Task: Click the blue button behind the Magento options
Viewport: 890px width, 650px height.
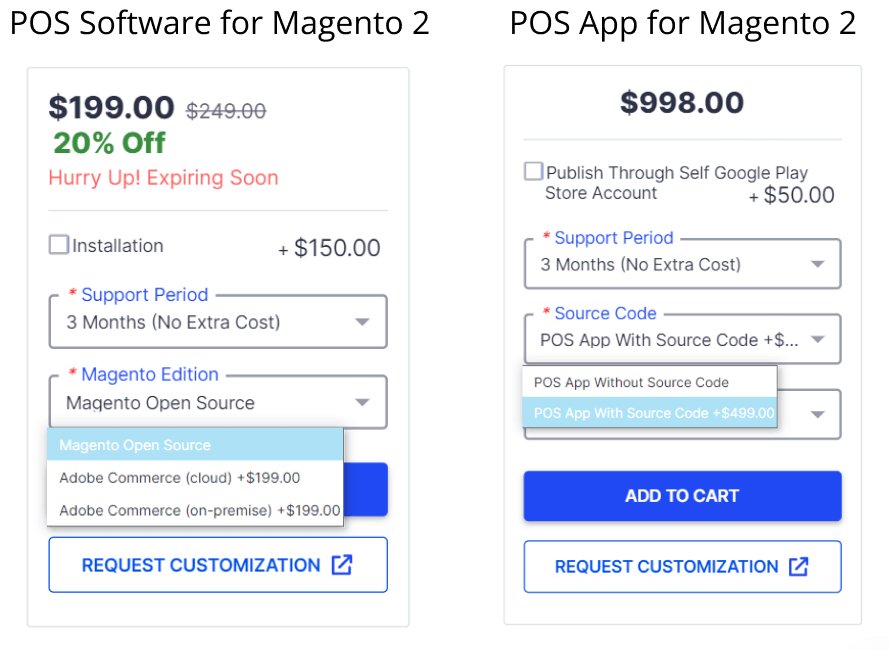Action: 366,489
